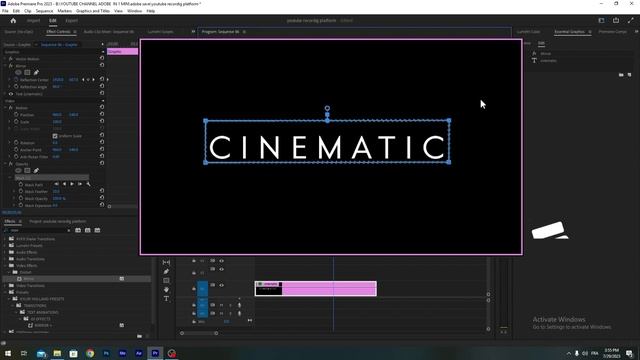
Task: Filter by YUV Effects icon
Action: [97, 230]
